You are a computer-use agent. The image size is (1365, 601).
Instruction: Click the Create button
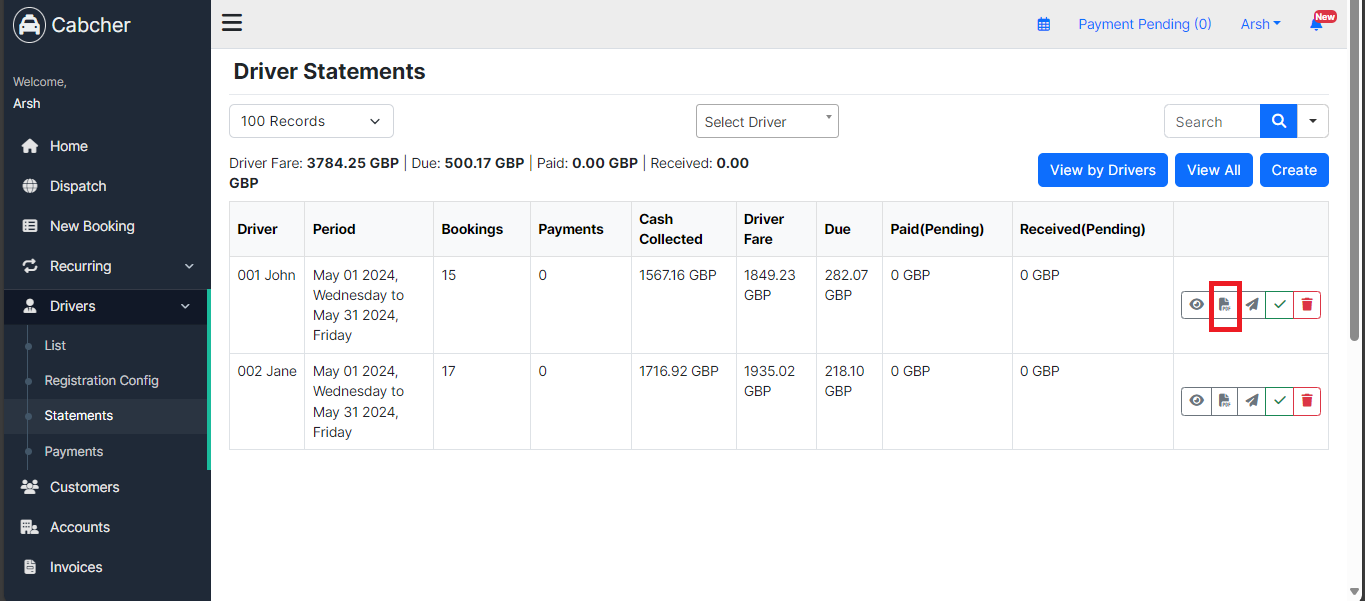click(1294, 170)
